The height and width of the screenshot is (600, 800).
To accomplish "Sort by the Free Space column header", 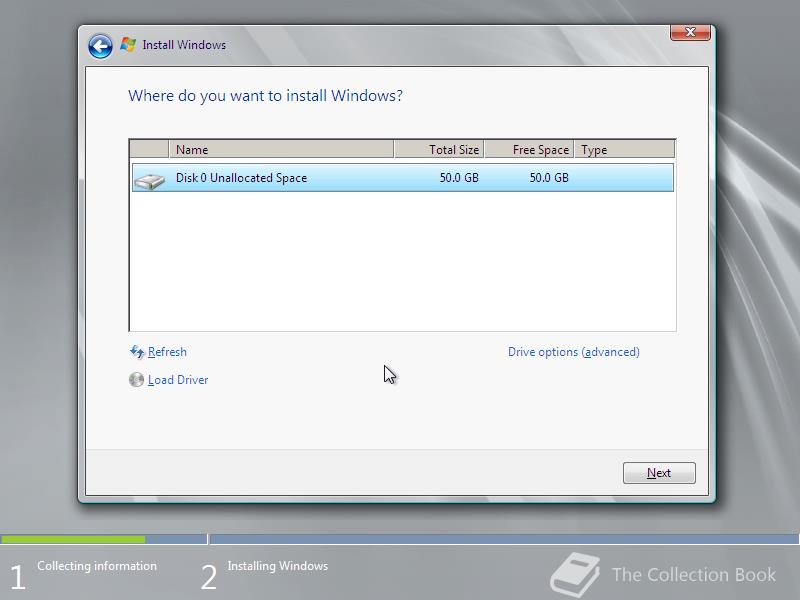I will tap(529, 149).
